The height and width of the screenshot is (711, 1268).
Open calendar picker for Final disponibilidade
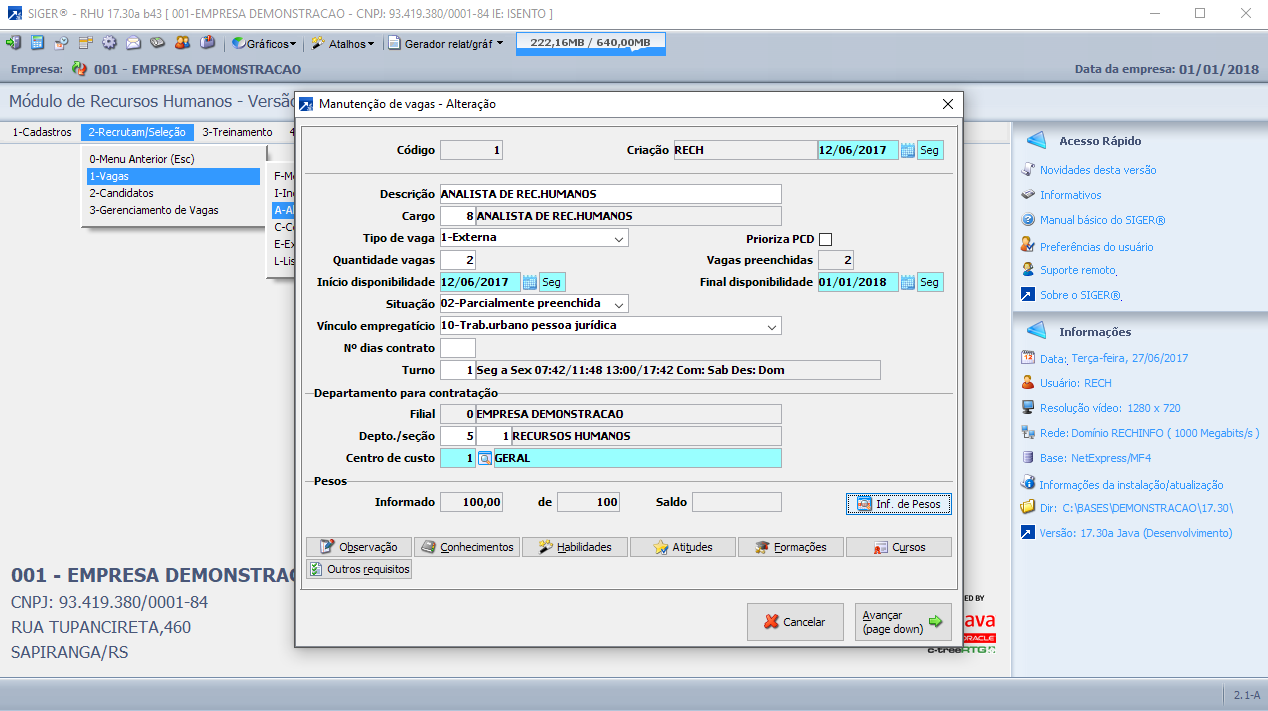(x=908, y=282)
